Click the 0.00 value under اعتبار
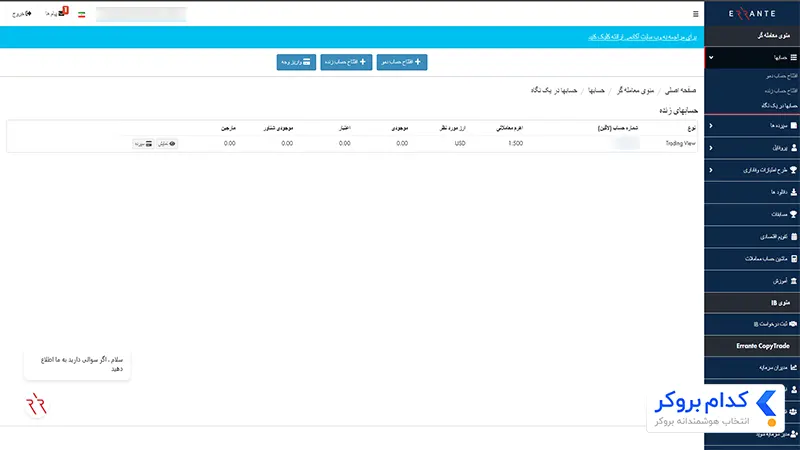The image size is (800, 450). 345,143
